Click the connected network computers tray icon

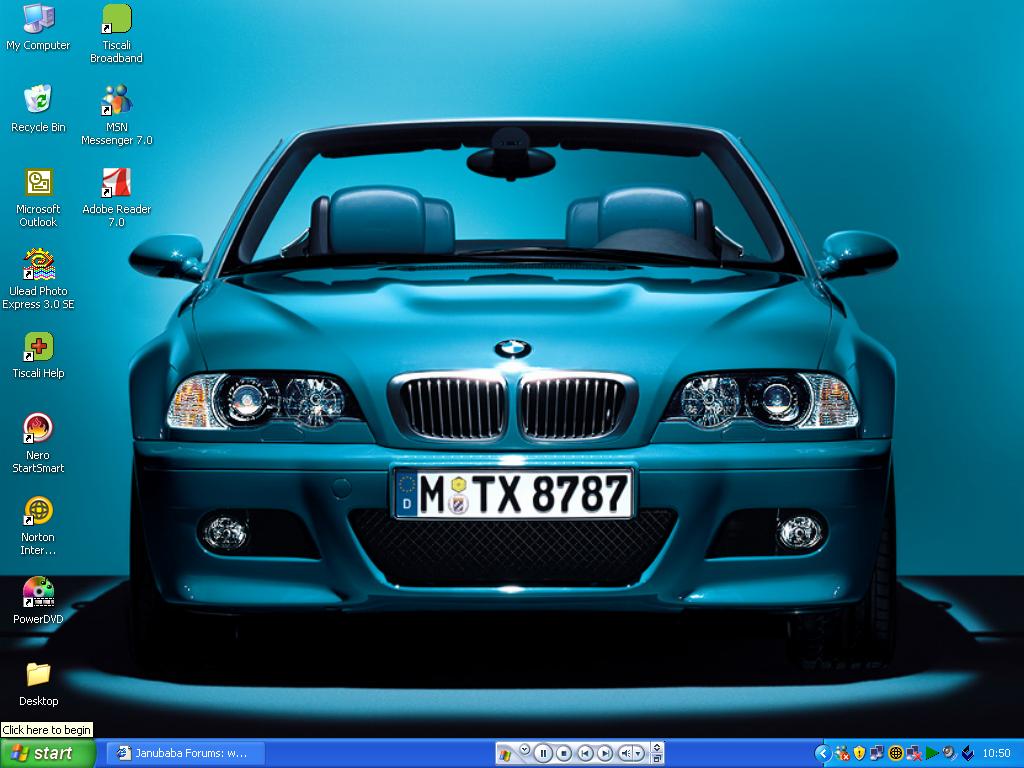[x=877, y=754]
